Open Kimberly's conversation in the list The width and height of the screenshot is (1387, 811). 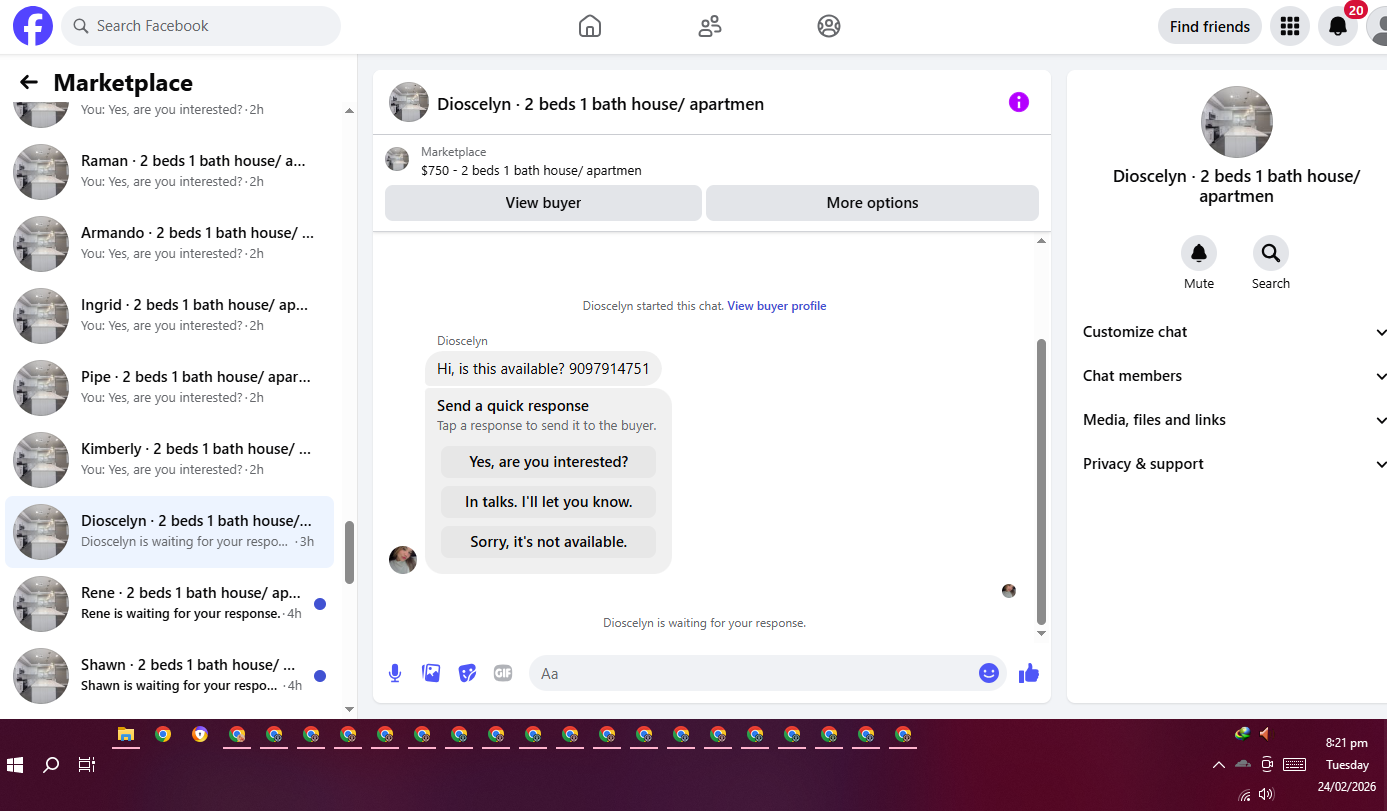coord(170,460)
